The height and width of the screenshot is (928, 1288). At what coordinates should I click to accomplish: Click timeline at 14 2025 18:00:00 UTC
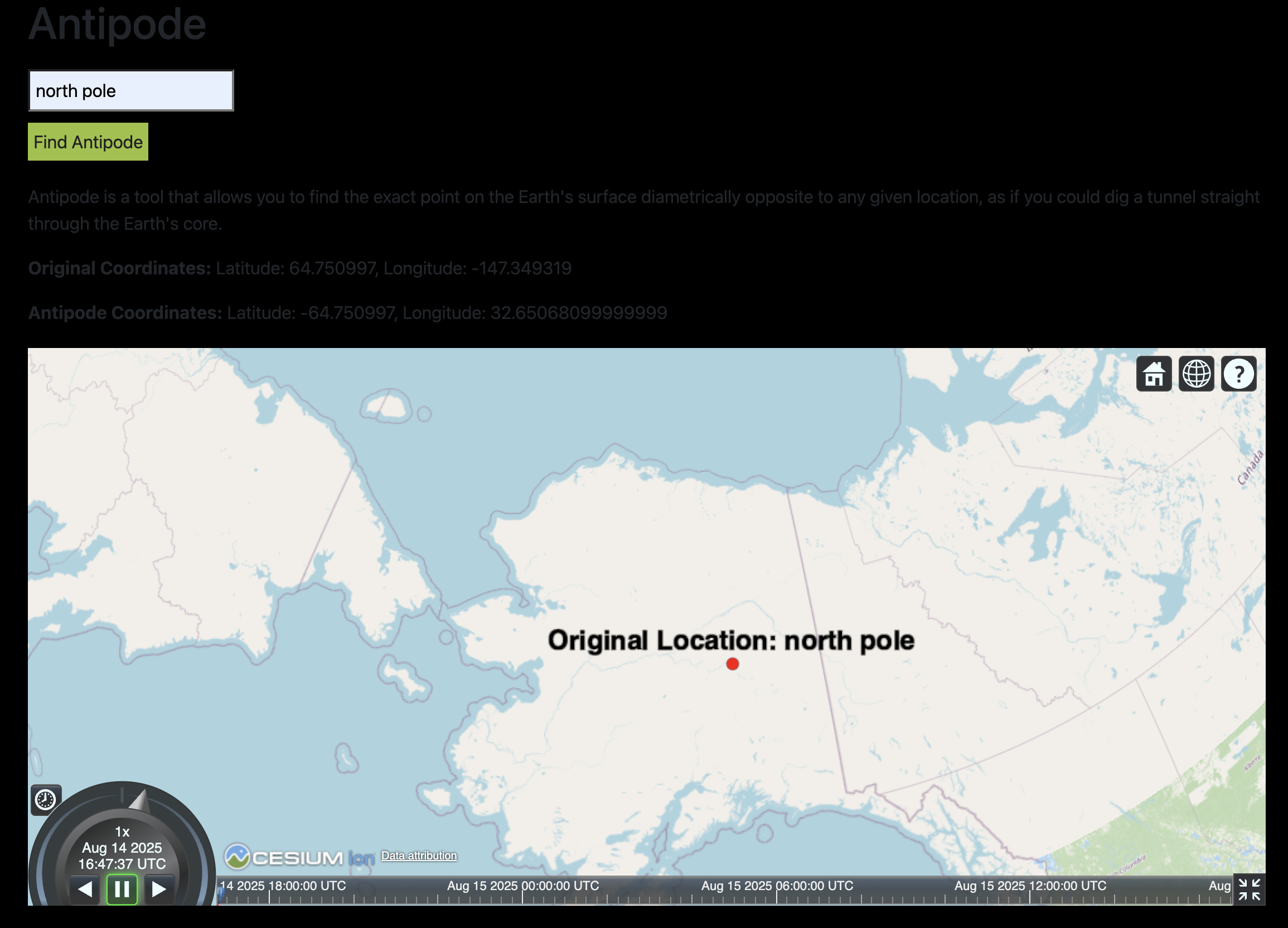click(283, 886)
